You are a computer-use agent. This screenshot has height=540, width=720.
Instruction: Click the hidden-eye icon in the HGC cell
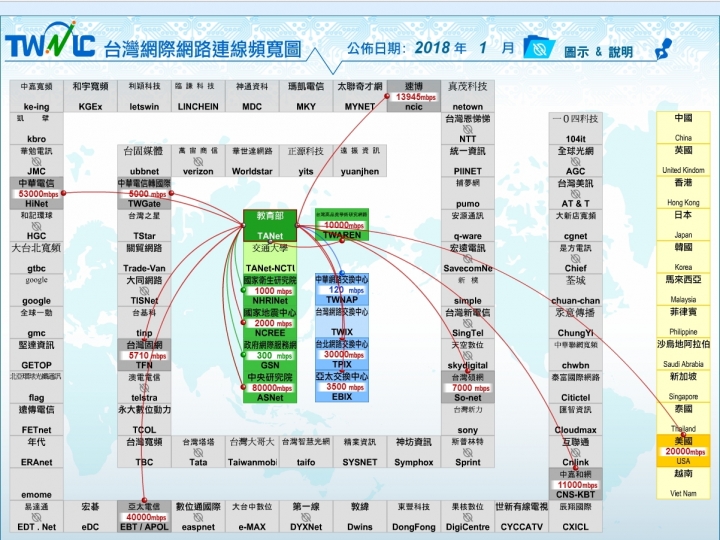(x=36, y=226)
